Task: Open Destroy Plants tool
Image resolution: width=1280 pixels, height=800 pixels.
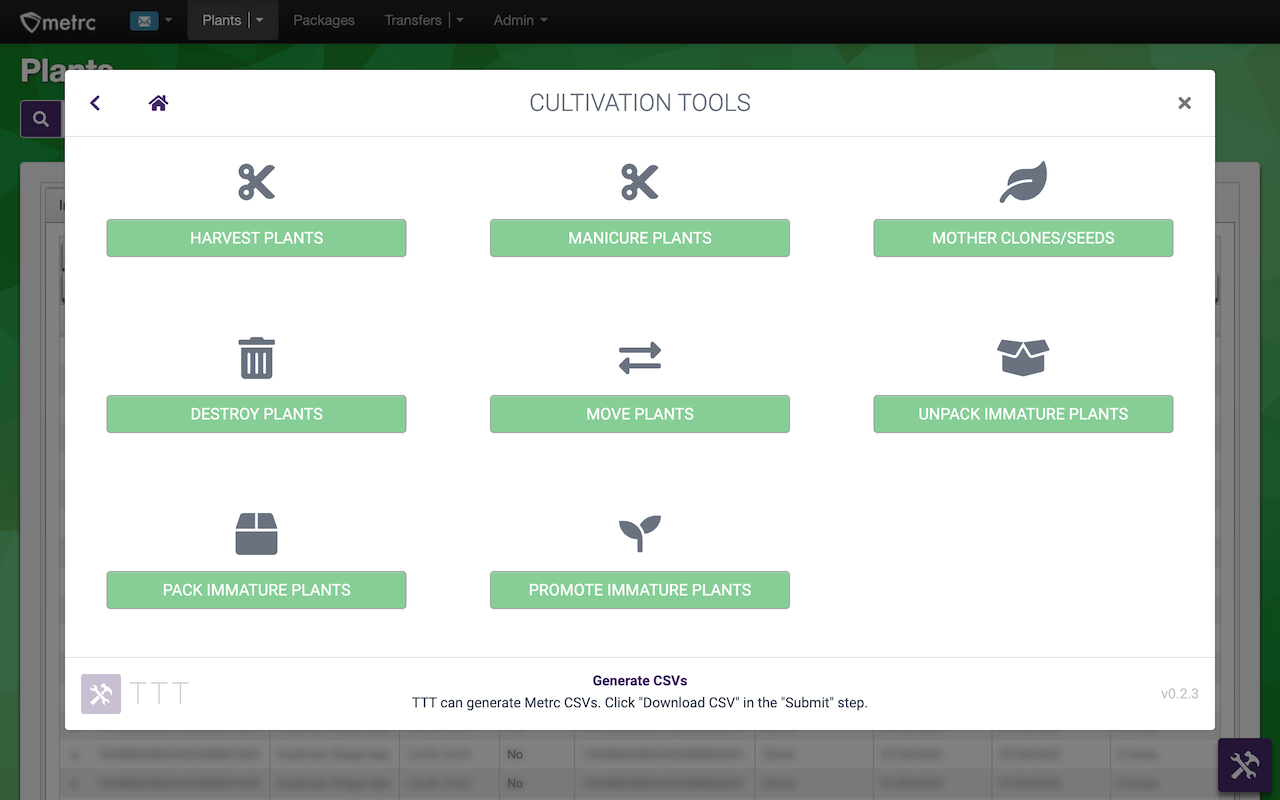Action: coord(256,414)
